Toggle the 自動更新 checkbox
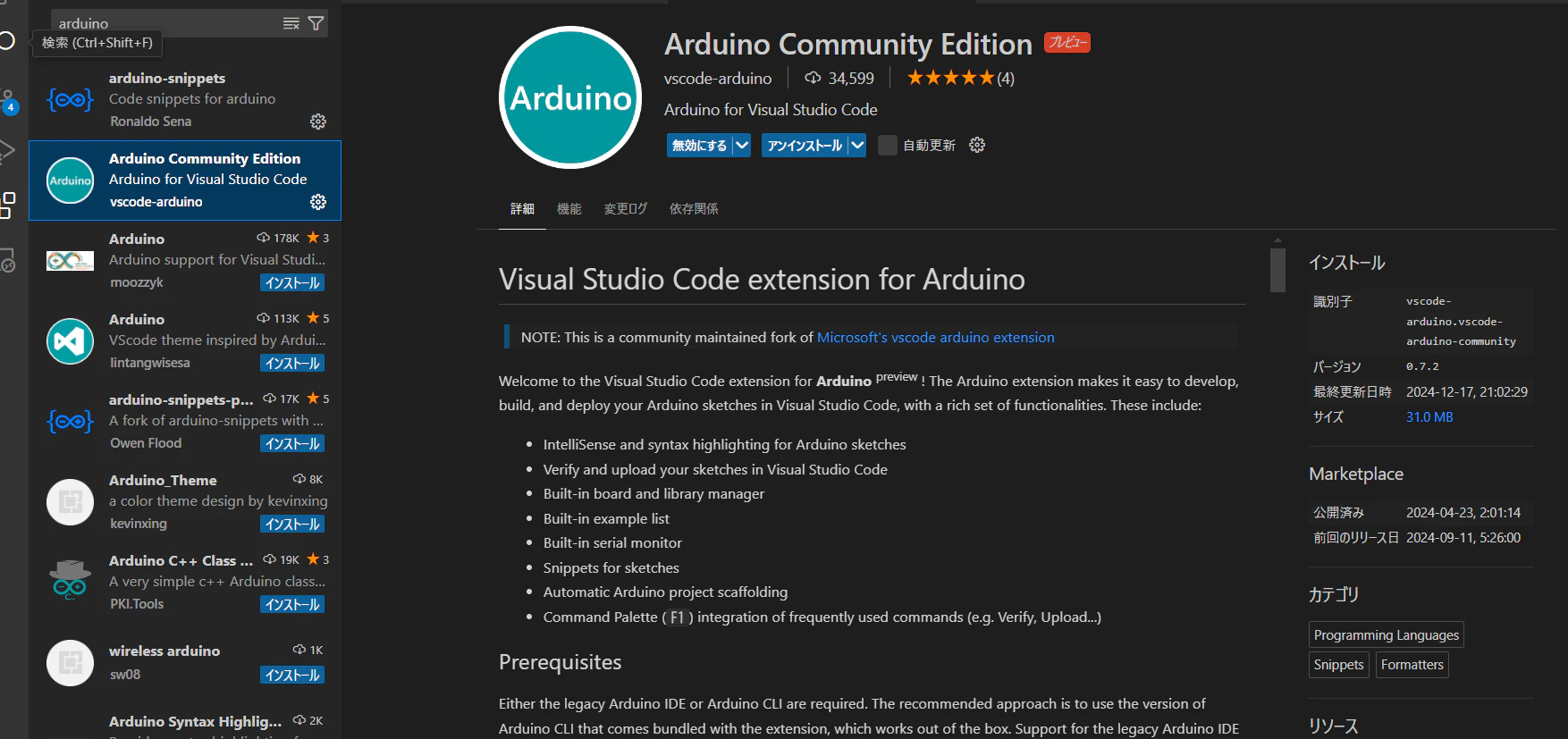Screen dimensions: 1568x739 pos(887,145)
